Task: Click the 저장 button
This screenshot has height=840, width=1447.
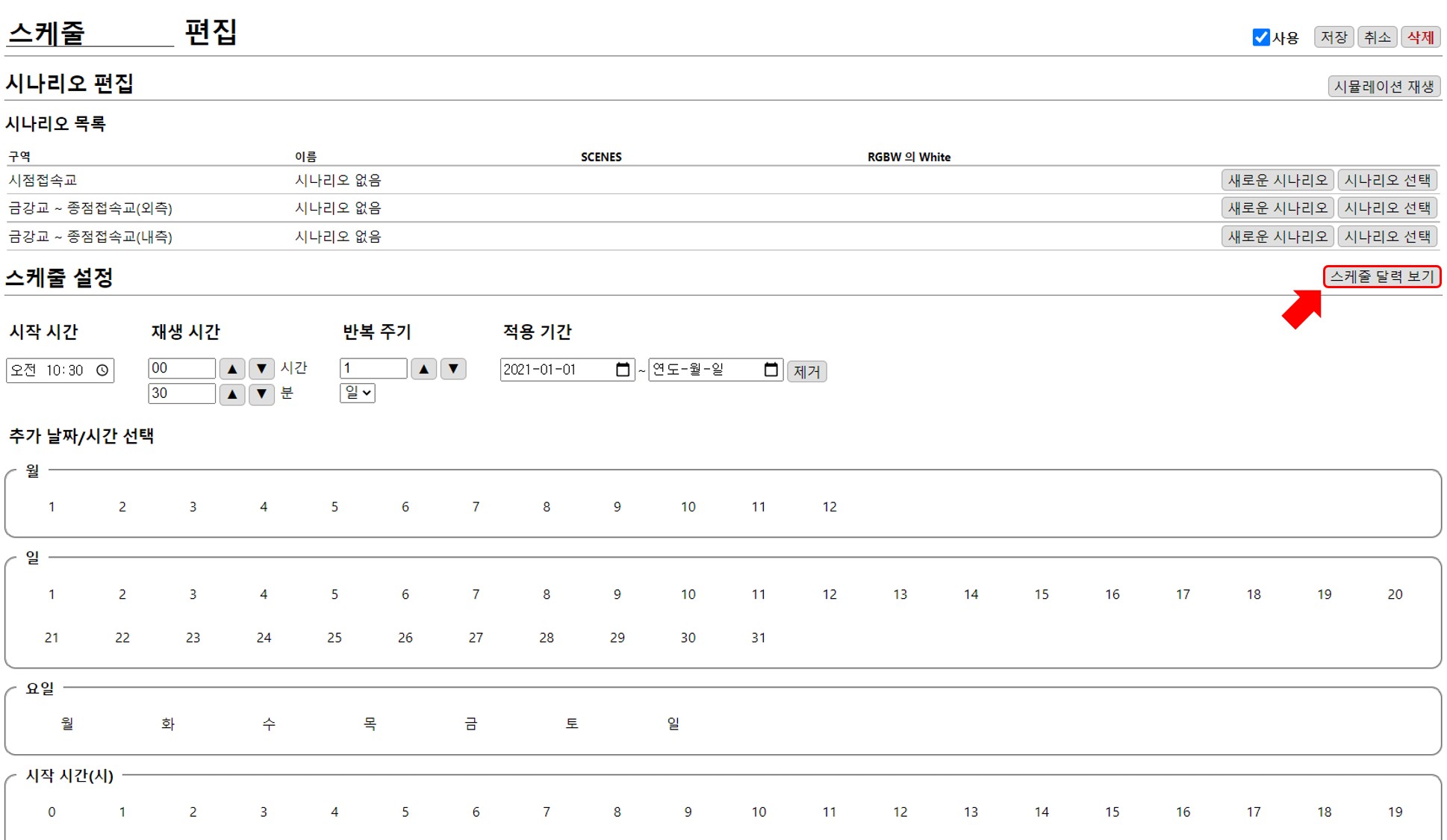Action: pos(1334,37)
